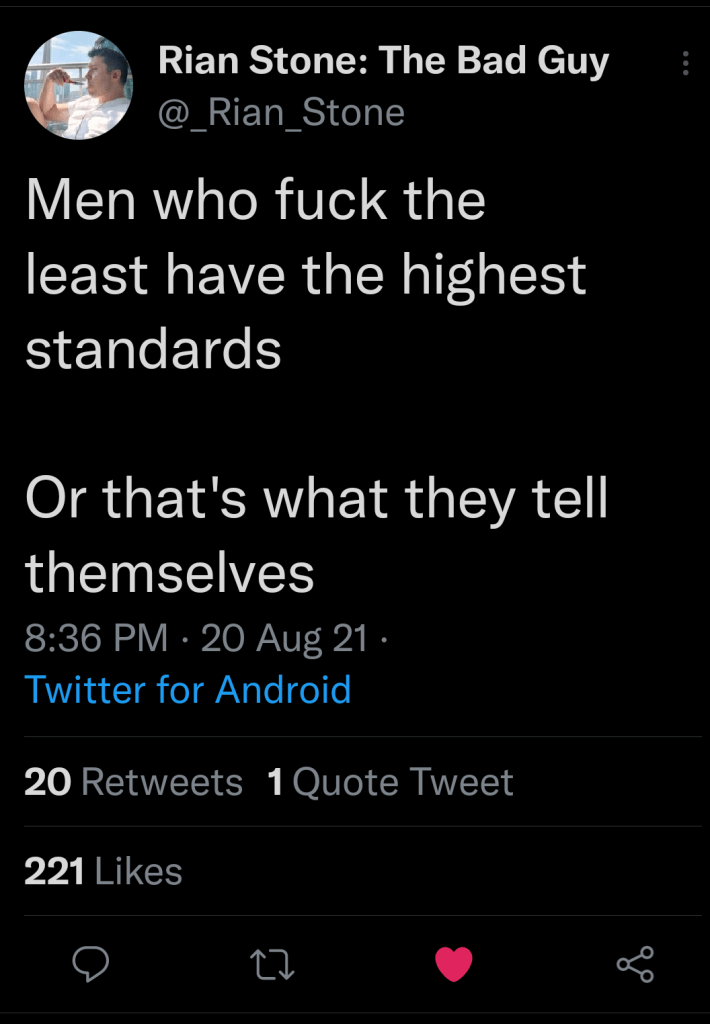Click the line "least have the highest"
The height and width of the screenshot is (1024, 710).
[x=305, y=274]
